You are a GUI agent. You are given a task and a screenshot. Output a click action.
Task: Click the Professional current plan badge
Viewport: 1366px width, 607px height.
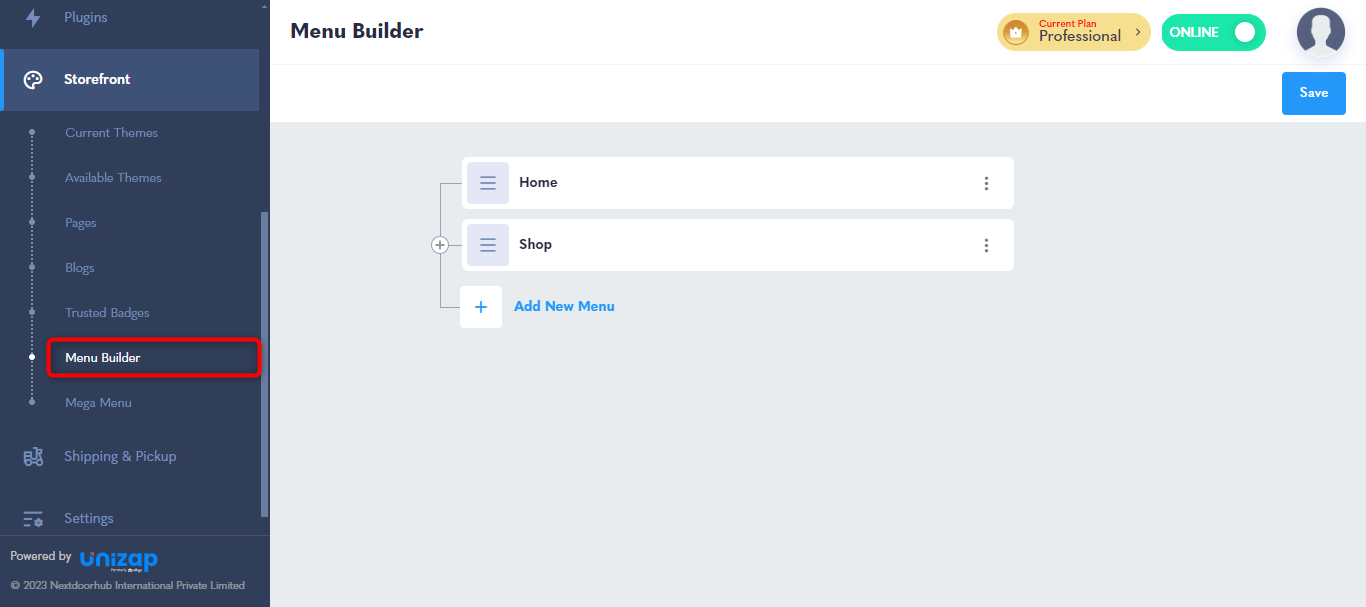(1074, 32)
